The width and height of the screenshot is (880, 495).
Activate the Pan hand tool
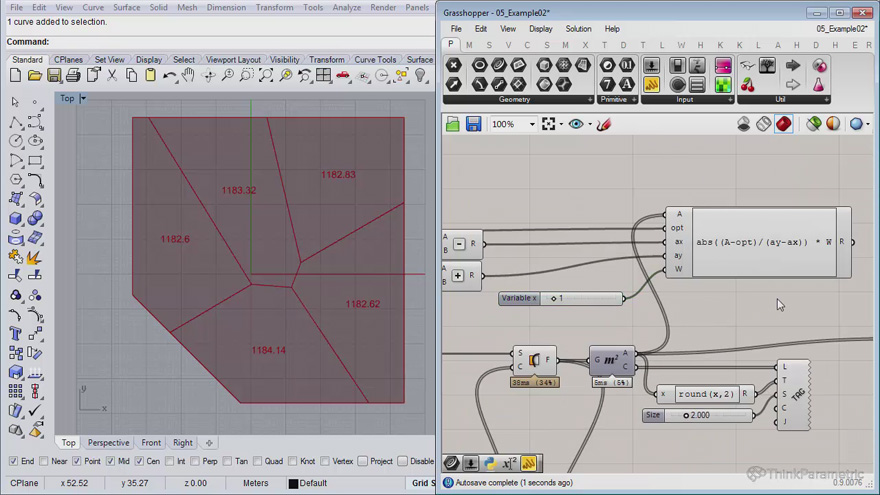189,75
